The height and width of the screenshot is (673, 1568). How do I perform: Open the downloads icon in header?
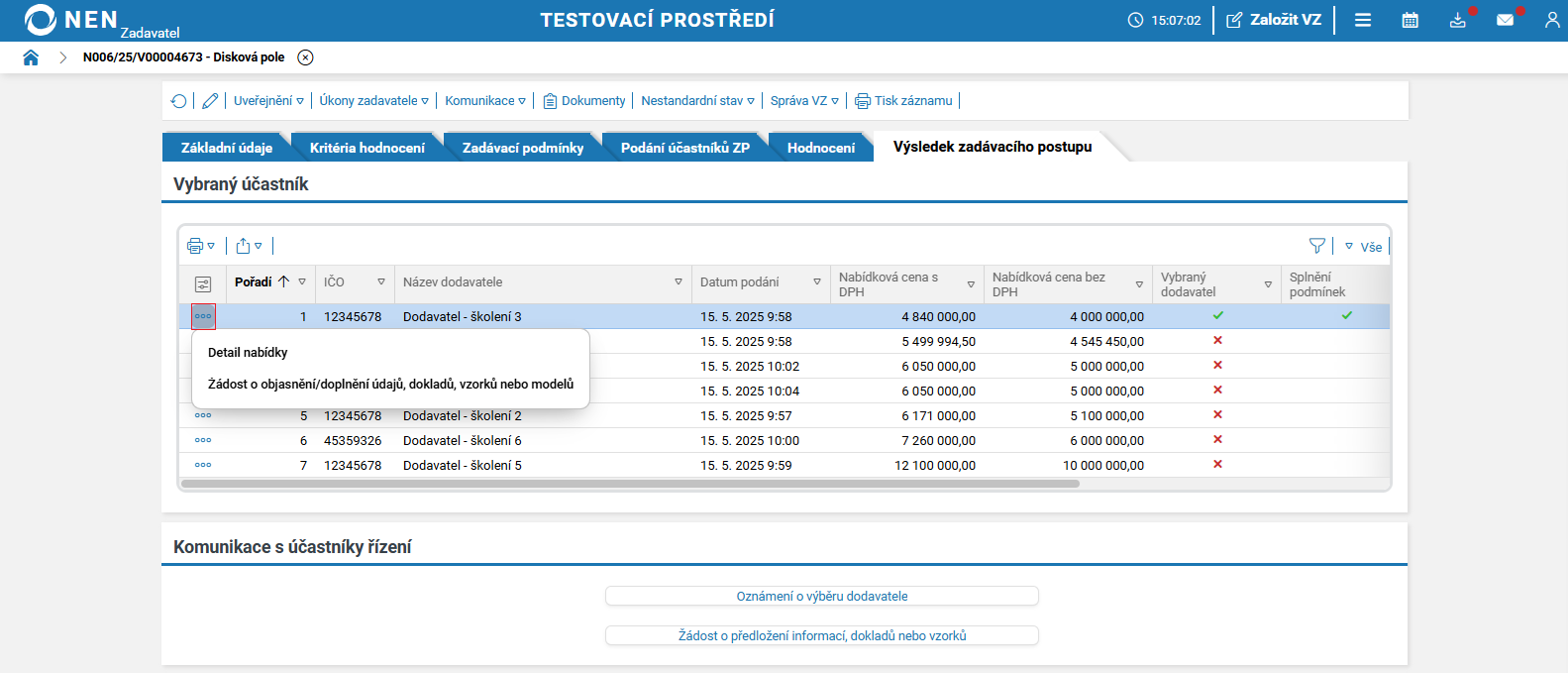[1458, 20]
